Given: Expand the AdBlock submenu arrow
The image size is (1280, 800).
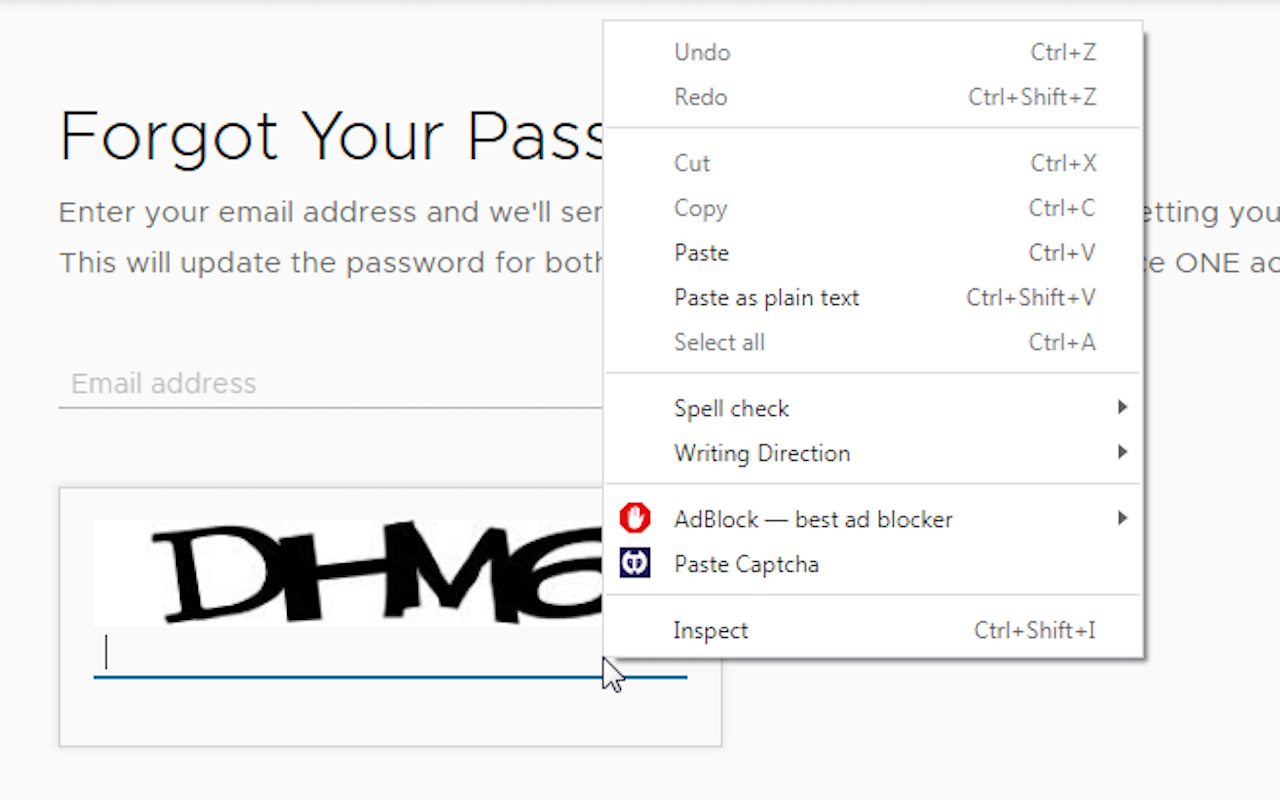Looking at the screenshot, I should pyautogui.click(x=1122, y=518).
